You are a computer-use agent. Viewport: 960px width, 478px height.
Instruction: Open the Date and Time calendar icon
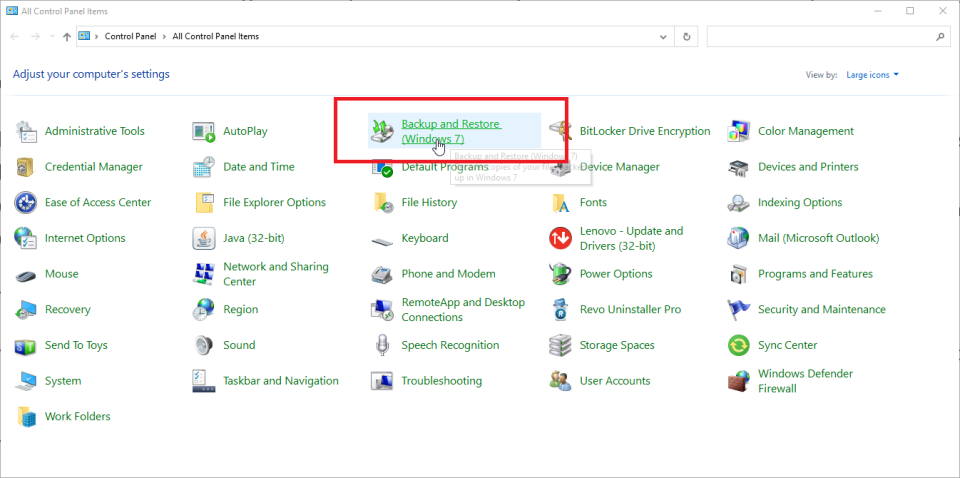click(x=204, y=166)
